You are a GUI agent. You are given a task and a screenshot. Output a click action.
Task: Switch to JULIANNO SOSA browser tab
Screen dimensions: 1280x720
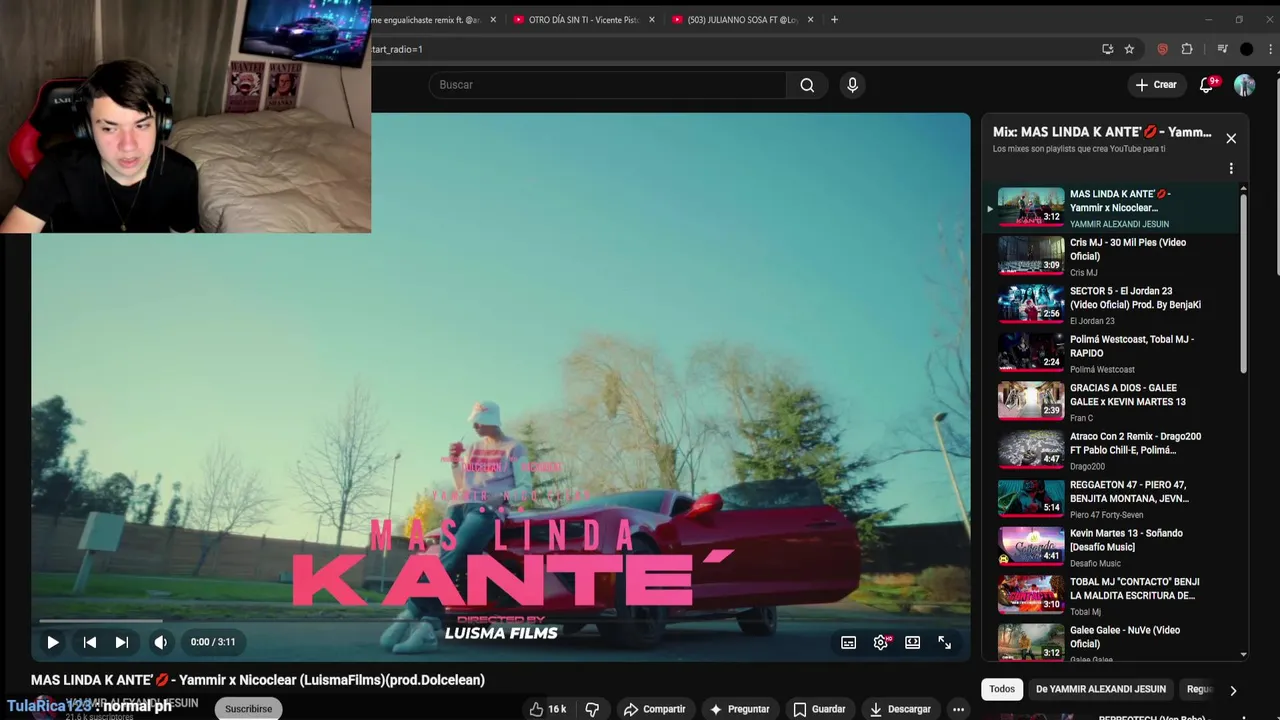pyautogui.click(x=742, y=20)
